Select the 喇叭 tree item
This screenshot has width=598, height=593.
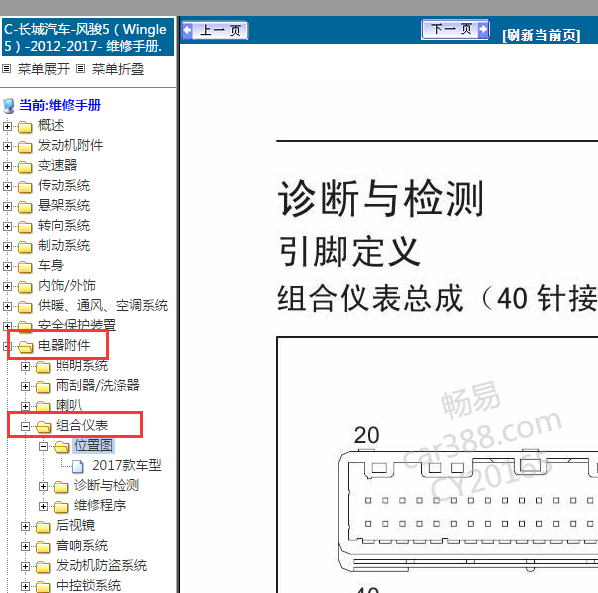pos(69,405)
